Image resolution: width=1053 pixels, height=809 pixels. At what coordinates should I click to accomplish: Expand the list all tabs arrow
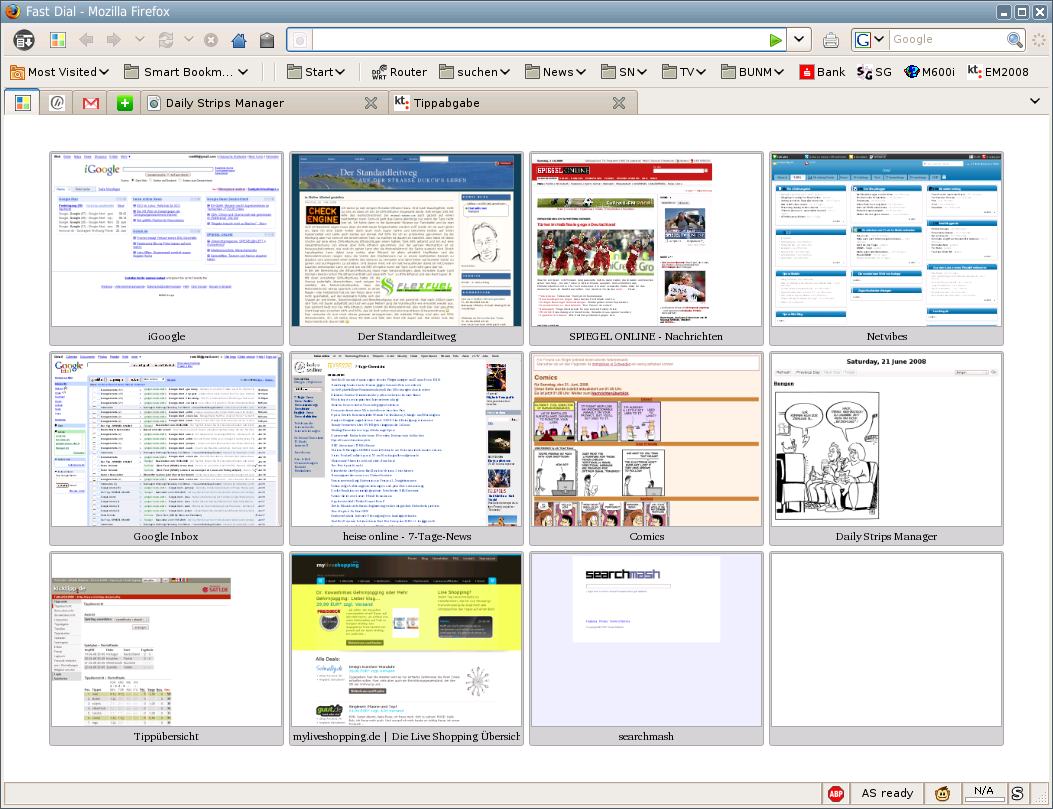[x=1034, y=101]
